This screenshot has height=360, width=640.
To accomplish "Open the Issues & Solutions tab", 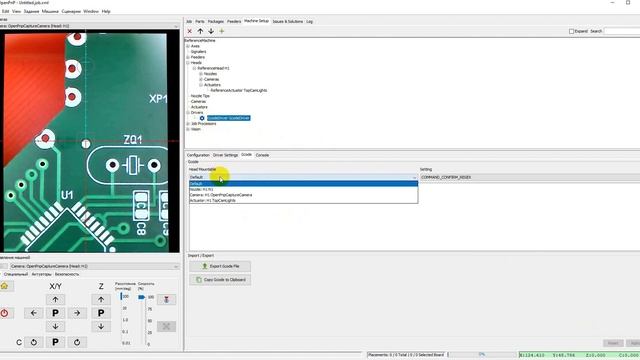I will click(287, 21).
